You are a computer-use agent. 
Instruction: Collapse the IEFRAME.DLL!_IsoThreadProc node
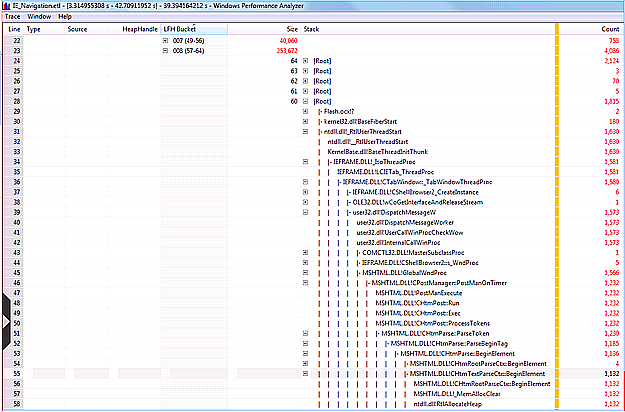305,162
